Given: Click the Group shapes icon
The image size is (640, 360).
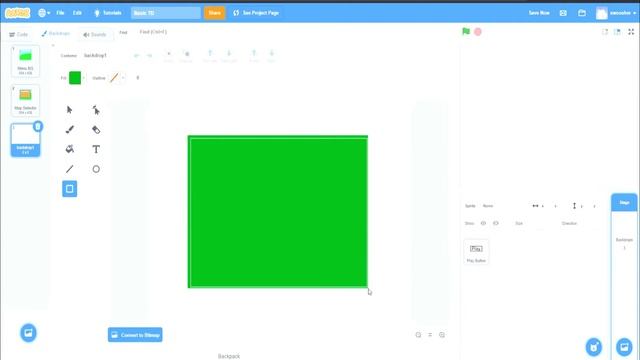Looking at the screenshot, I should point(169,56).
